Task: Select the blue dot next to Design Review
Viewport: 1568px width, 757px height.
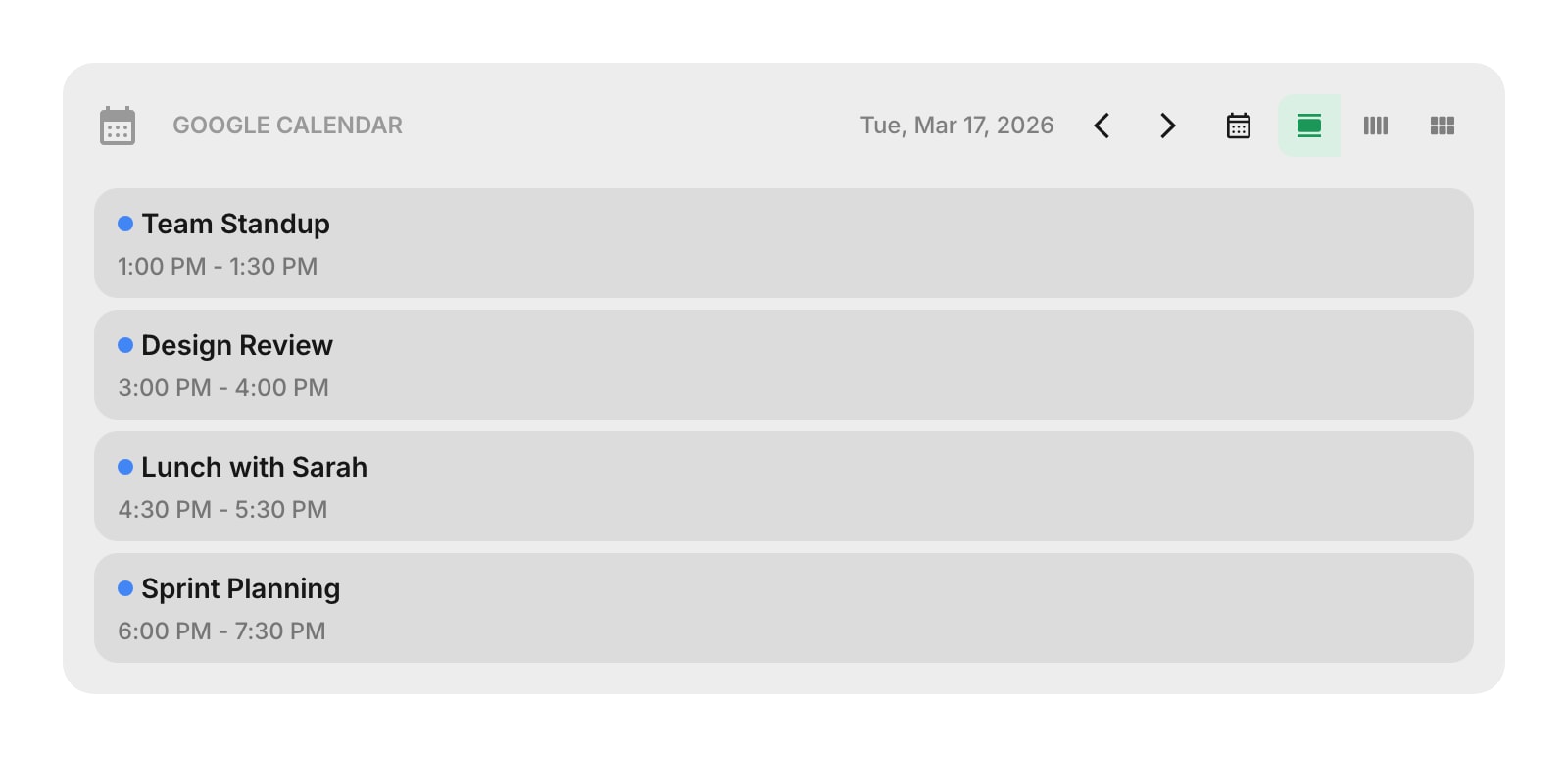Action: pos(124,345)
